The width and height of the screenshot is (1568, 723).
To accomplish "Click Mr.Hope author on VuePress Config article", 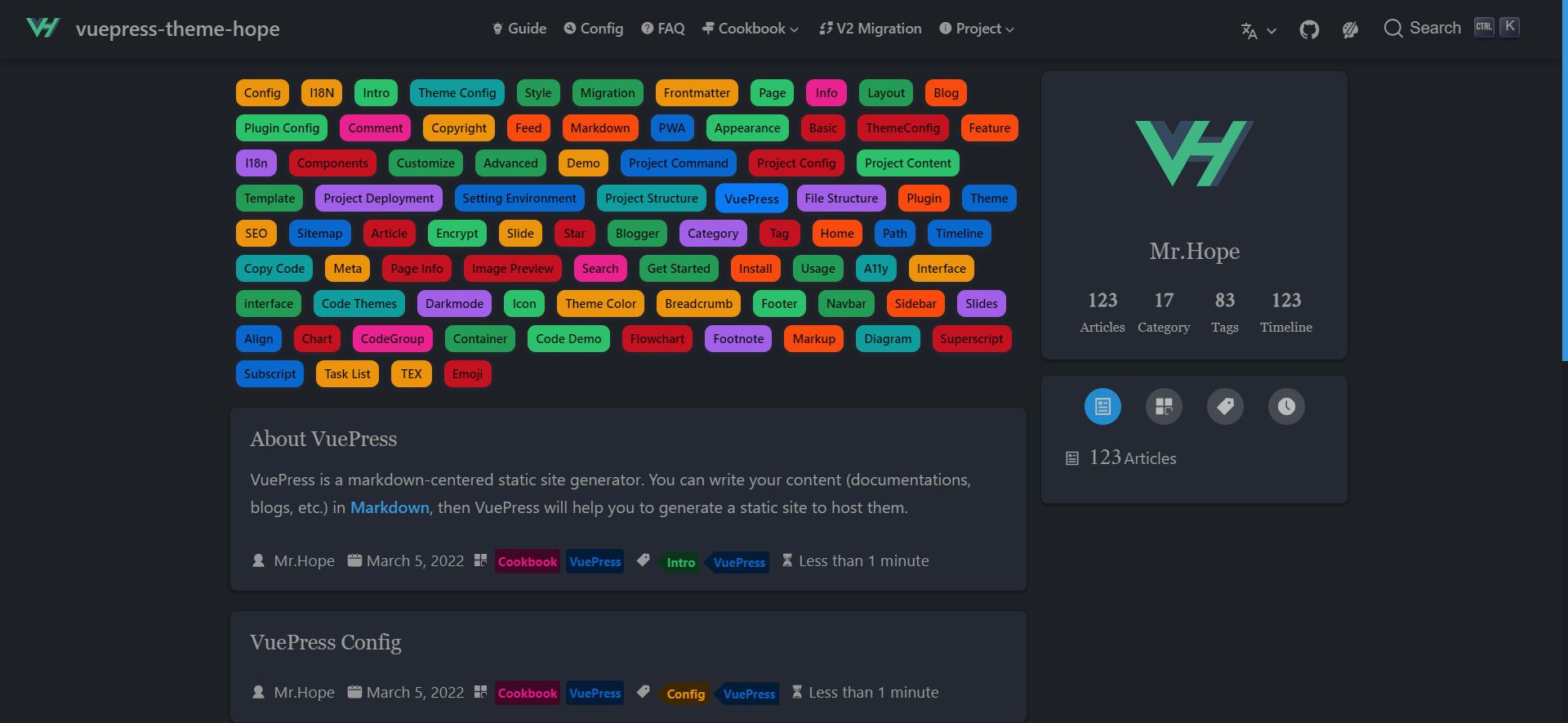I will pos(293,692).
